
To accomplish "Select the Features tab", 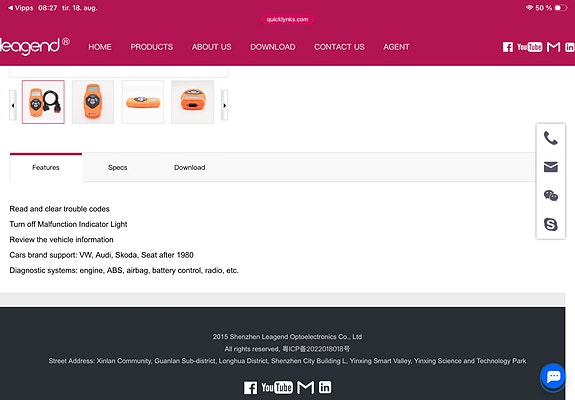I will (46, 168).
